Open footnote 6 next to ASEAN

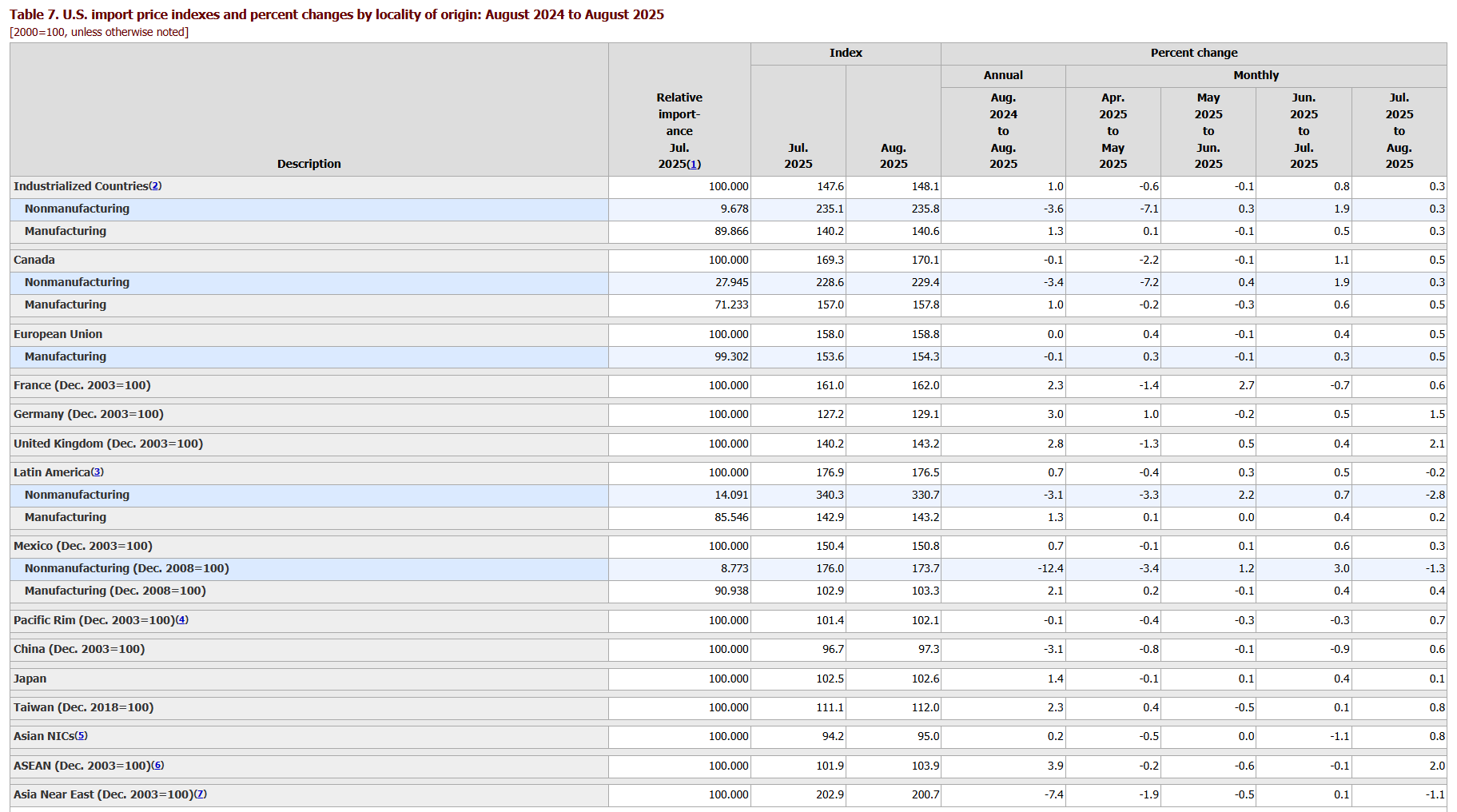(158, 766)
